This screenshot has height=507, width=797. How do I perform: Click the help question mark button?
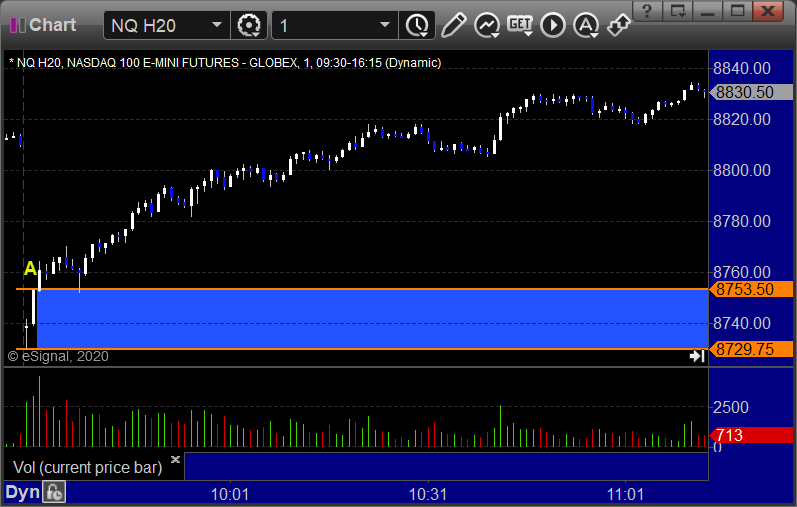[x=647, y=11]
